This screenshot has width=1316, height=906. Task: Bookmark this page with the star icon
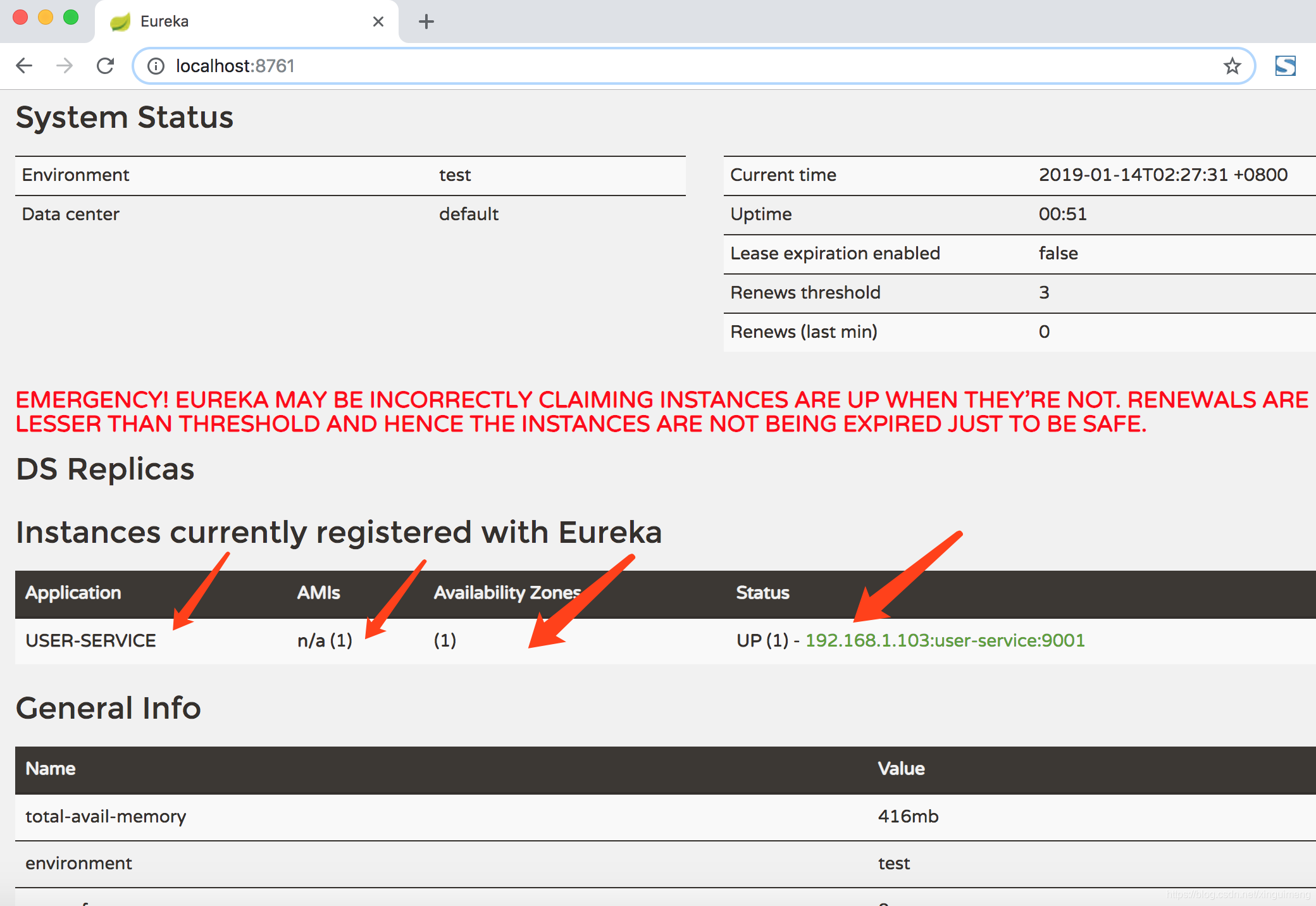pos(1232,66)
